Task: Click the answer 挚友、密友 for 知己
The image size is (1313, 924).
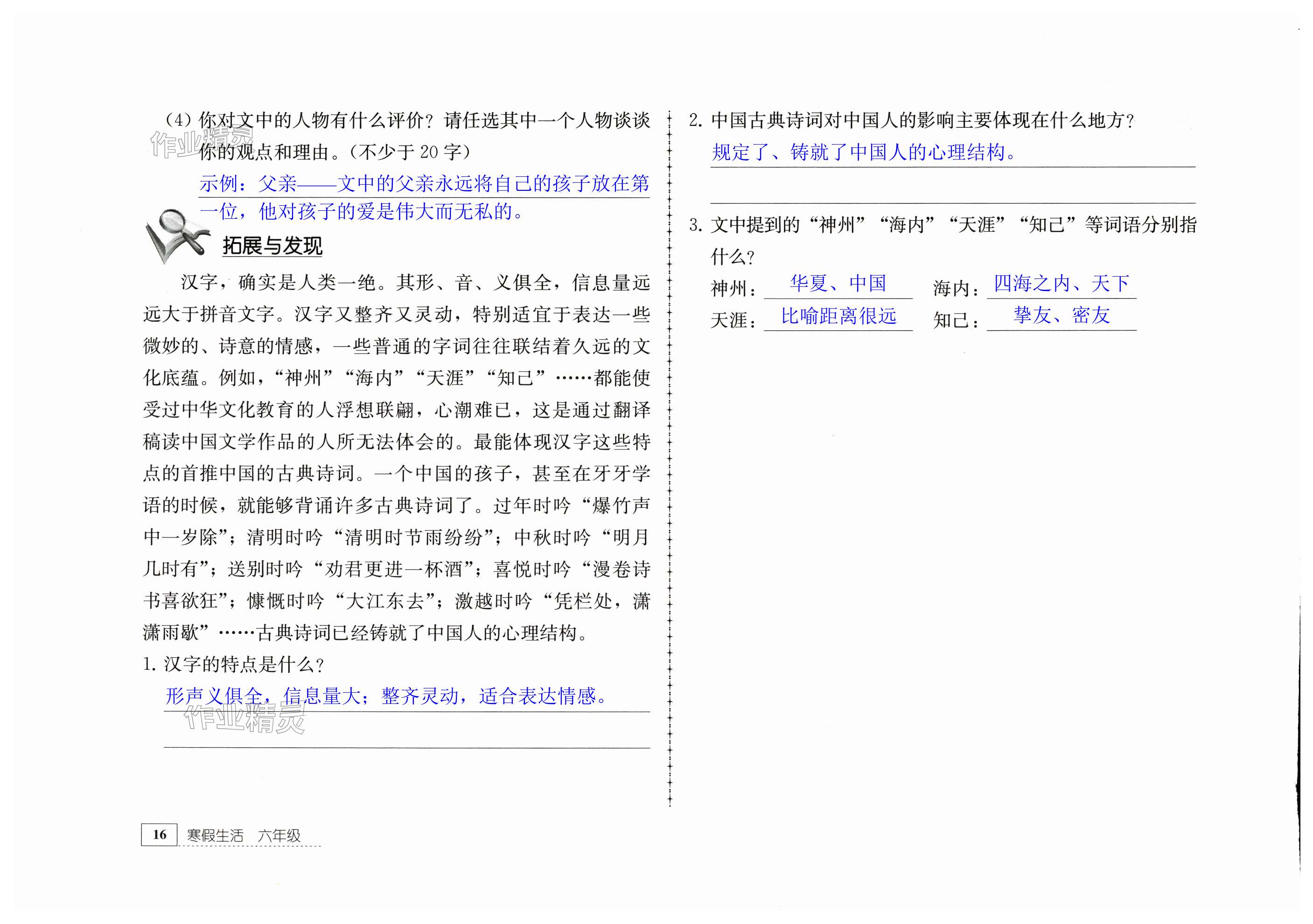Action: (1062, 315)
